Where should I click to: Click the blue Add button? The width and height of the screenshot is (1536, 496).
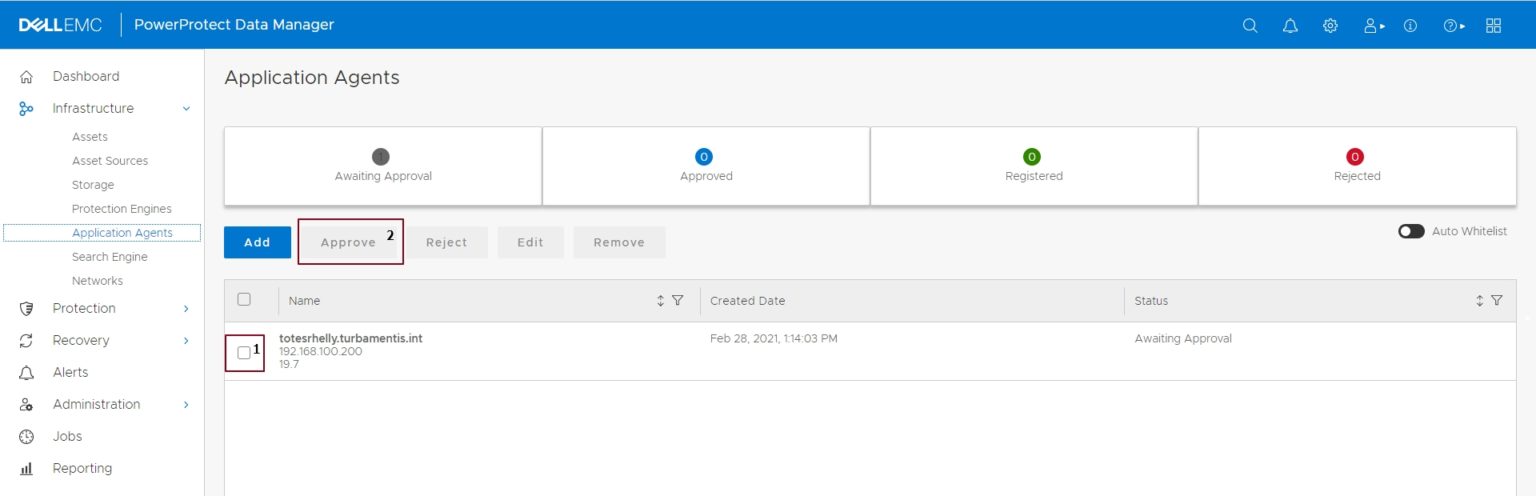coord(257,242)
